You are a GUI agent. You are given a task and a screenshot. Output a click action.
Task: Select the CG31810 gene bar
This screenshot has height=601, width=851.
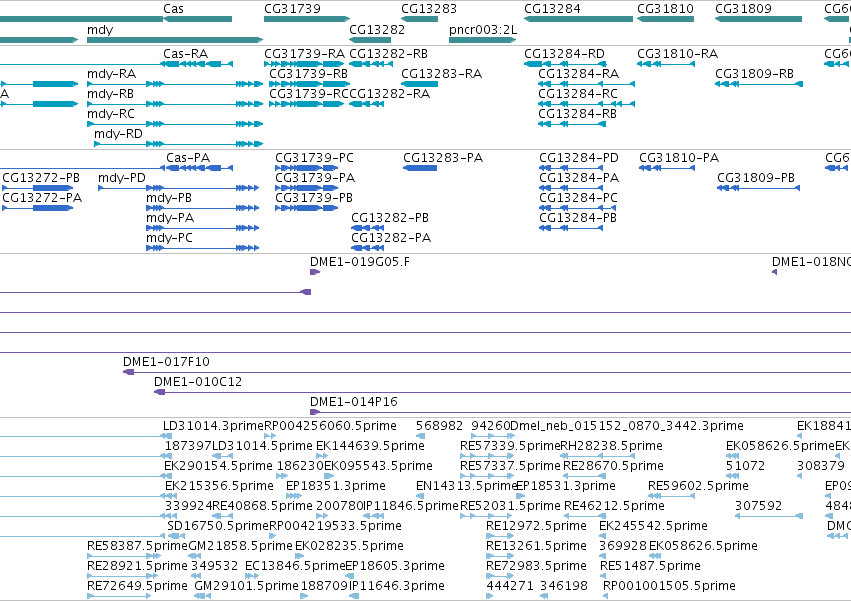click(x=665, y=19)
